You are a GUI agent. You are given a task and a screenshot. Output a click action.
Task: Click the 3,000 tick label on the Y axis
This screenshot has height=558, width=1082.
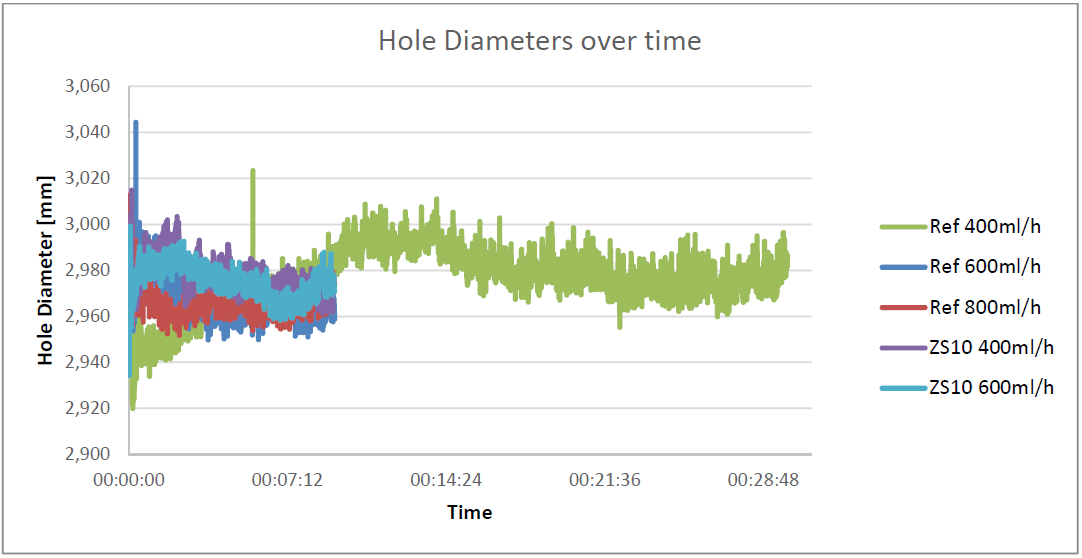87,224
